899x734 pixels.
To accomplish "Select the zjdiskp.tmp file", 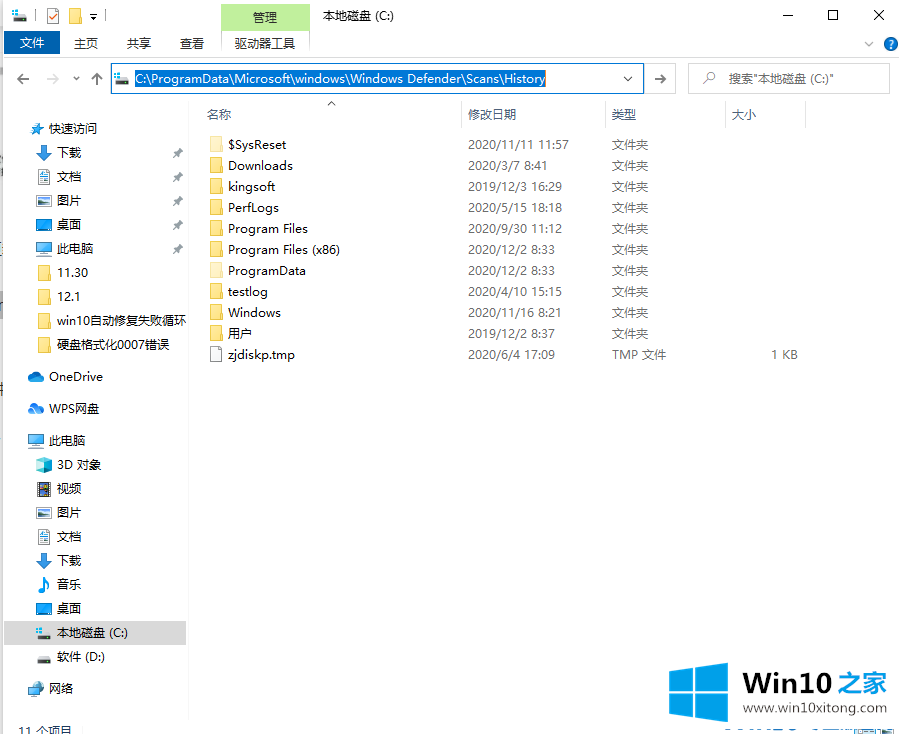I will 261,355.
